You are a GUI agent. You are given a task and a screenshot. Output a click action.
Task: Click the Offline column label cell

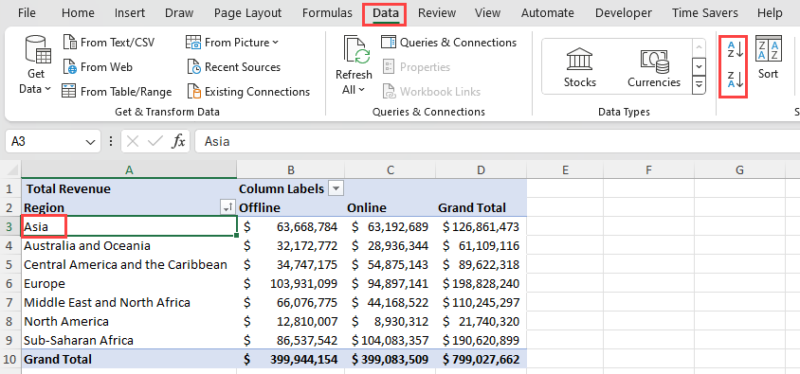tap(291, 208)
